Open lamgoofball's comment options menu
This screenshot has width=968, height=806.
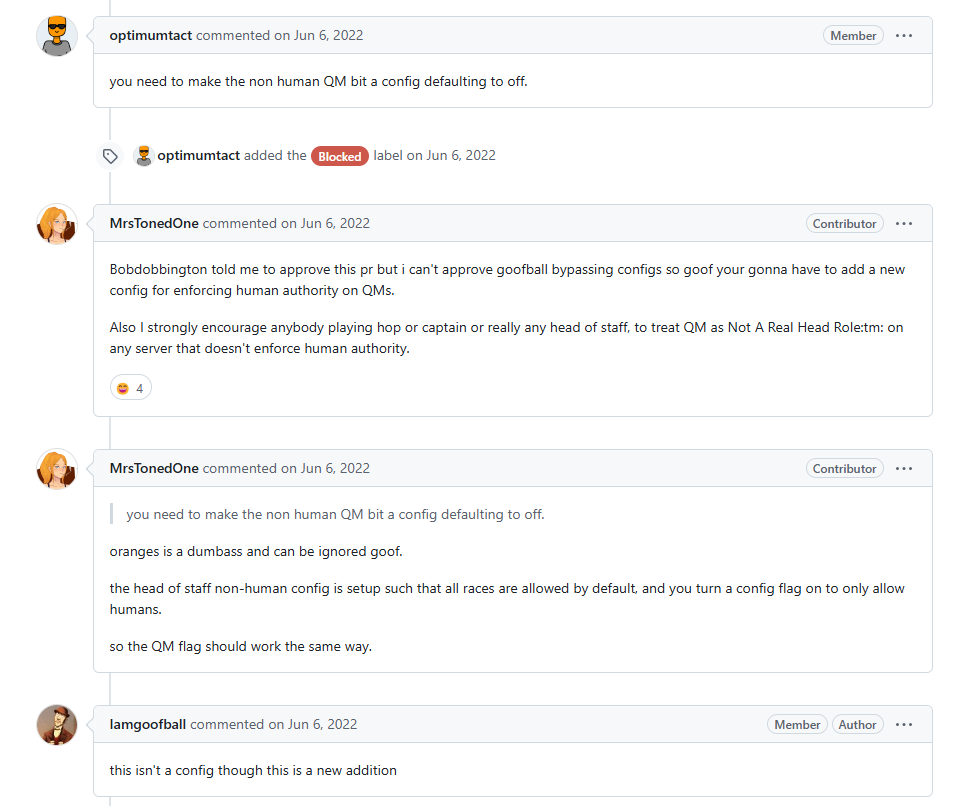pyautogui.click(x=904, y=725)
